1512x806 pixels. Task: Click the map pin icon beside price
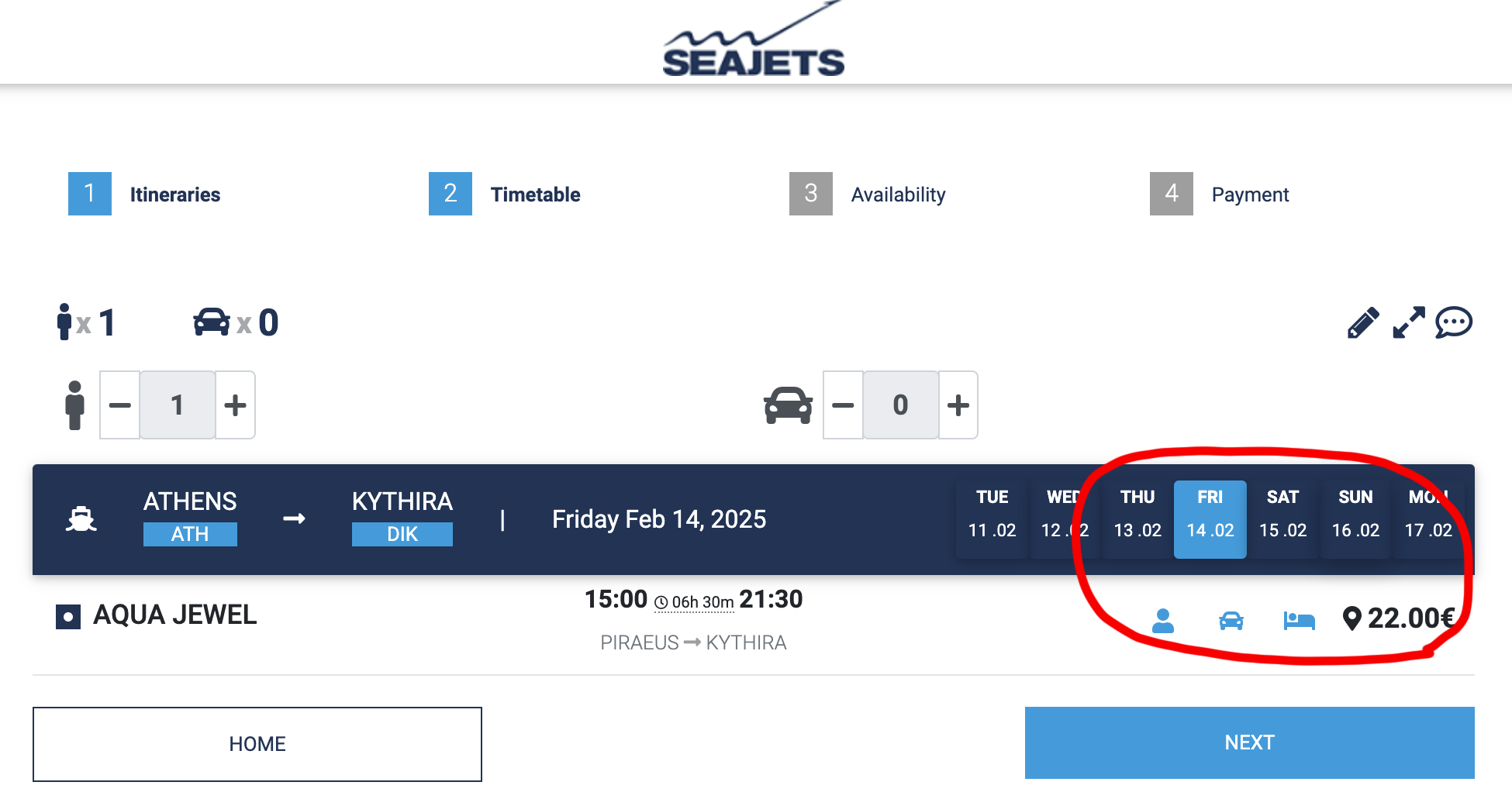[1351, 618]
